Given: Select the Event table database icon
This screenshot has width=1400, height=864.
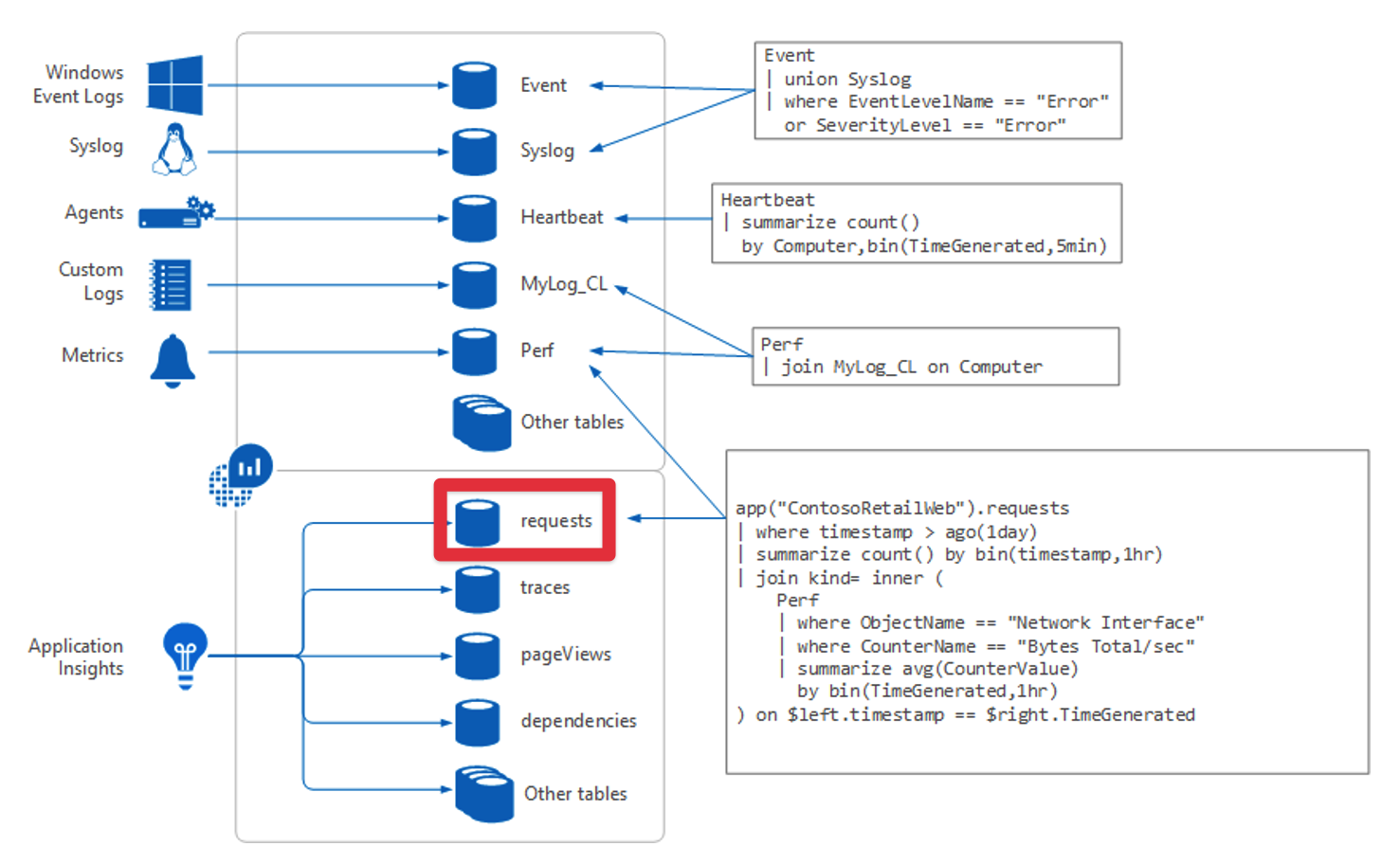Looking at the screenshot, I should pos(474,85).
